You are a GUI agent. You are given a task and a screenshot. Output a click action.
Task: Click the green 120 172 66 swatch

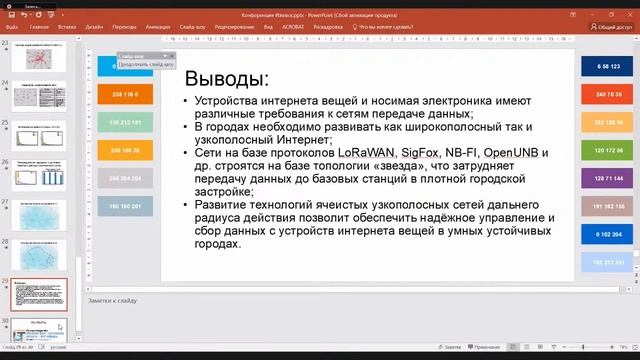click(x=607, y=150)
